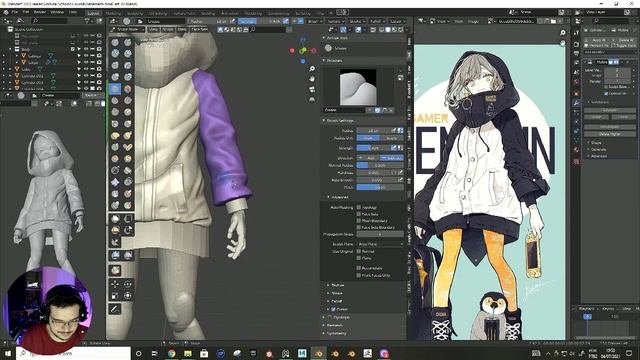Select the Clay brush tool
Viewport: 640px width, 360px height.
[x=115, y=53]
